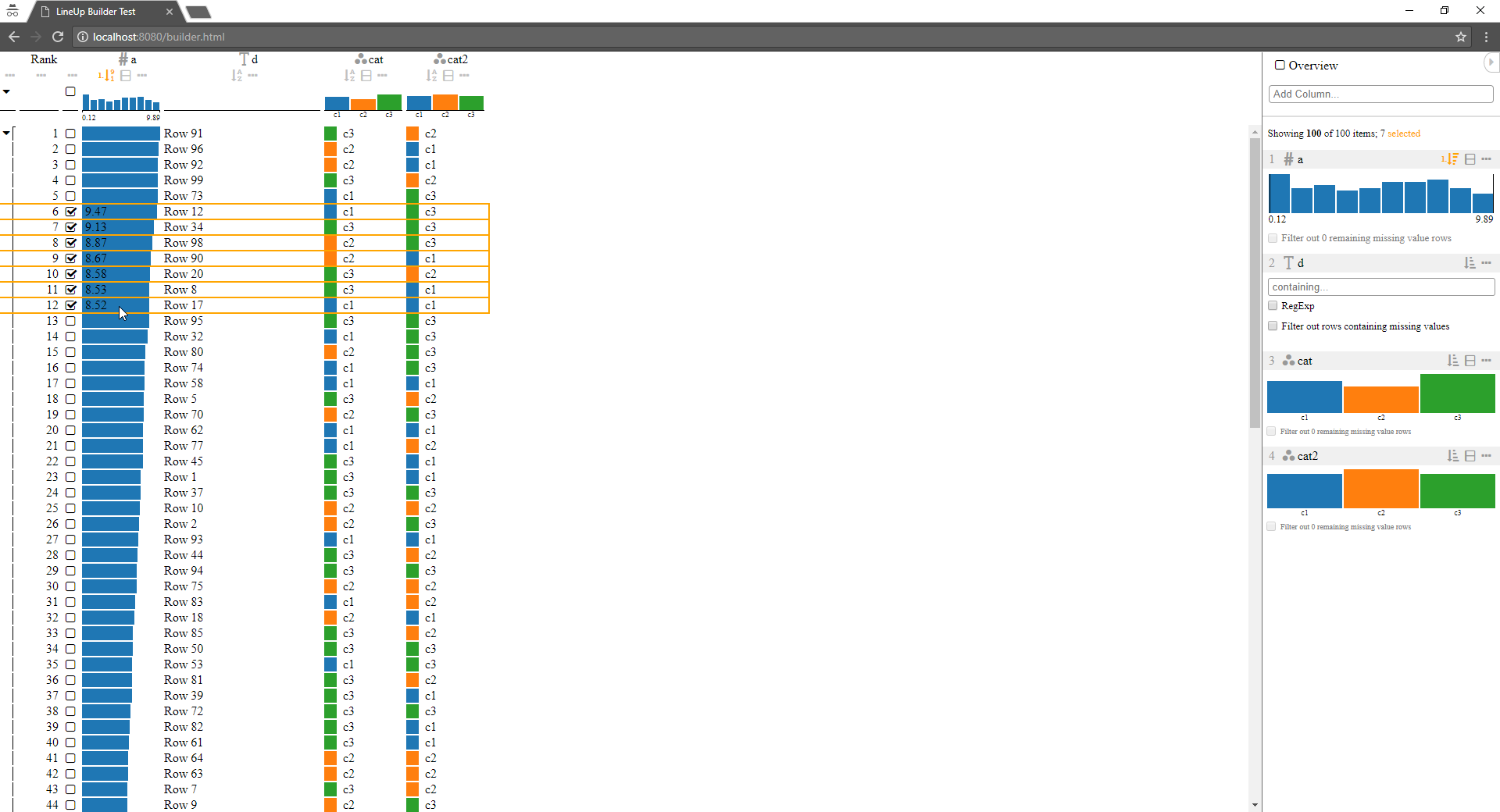
Task: Expand the row group triangle next to rank 1
Action: (x=7, y=133)
